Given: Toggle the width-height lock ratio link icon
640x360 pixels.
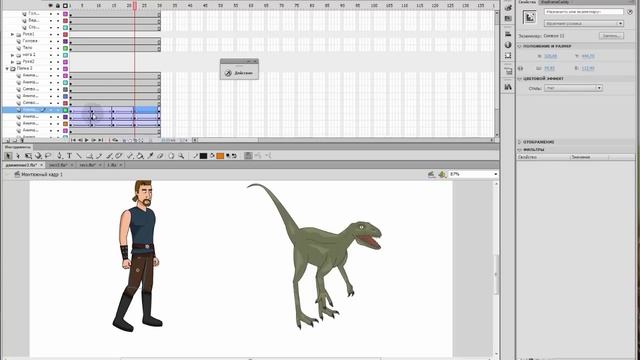Looking at the screenshot, I should (520, 68).
